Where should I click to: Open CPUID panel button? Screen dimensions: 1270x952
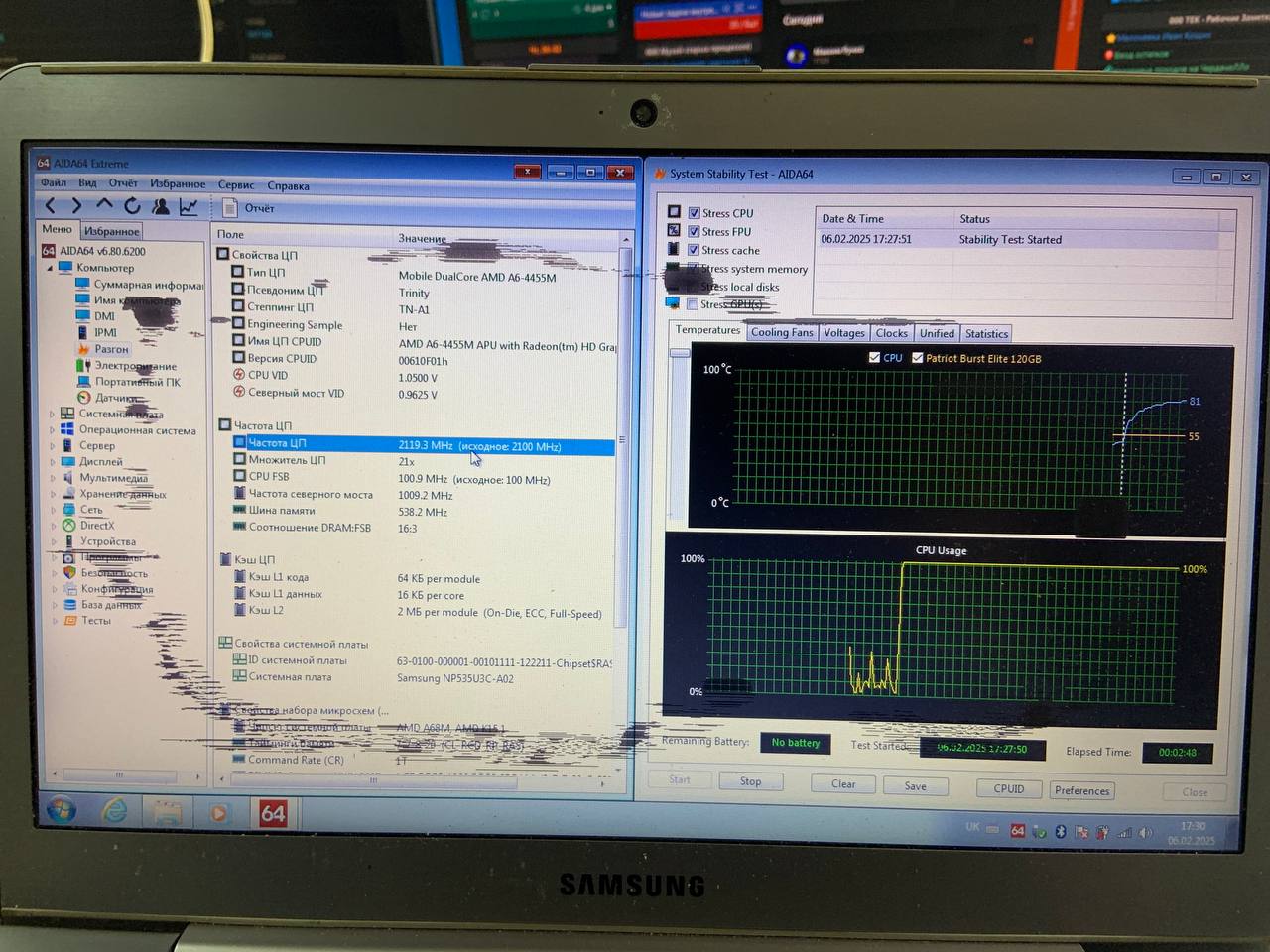[1009, 788]
